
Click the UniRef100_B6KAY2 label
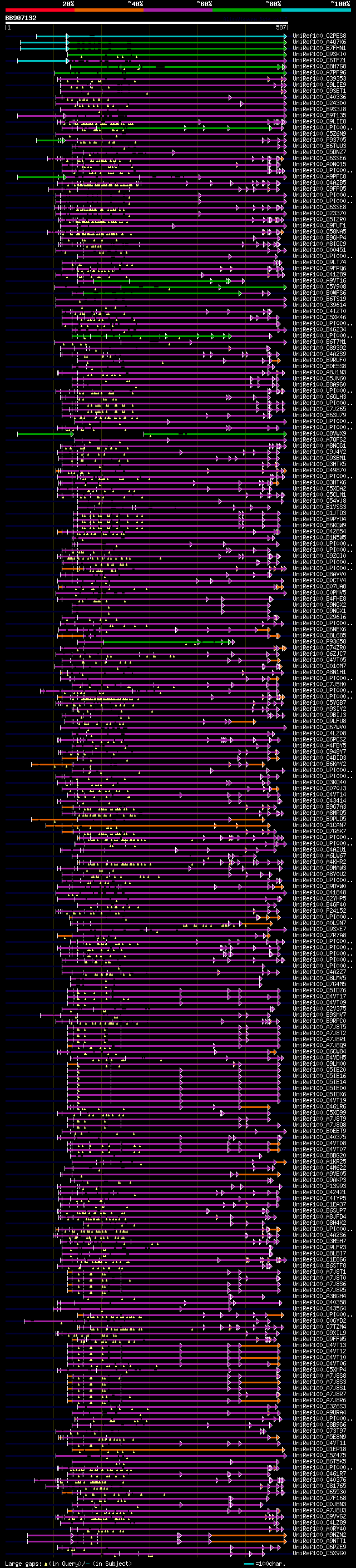(x=319, y=764)
